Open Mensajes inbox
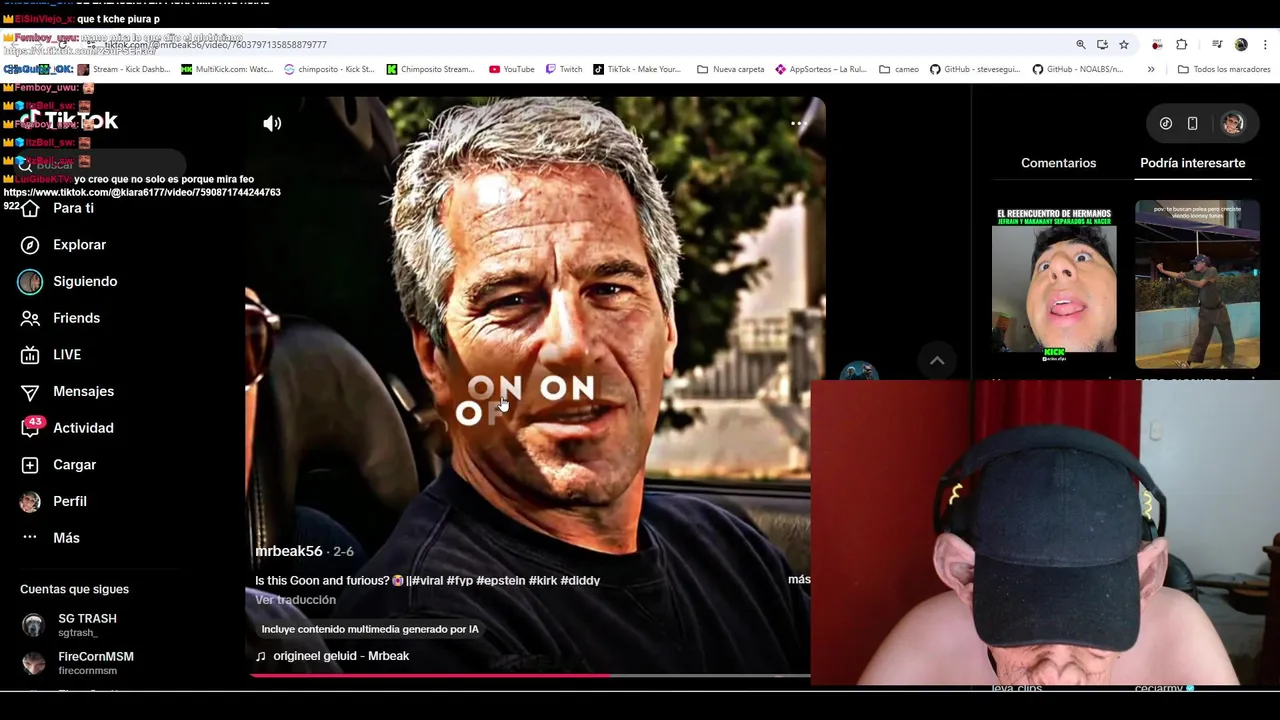This screenshot has width=1280, height=720. pyautogui.click(x=83, y=391)
